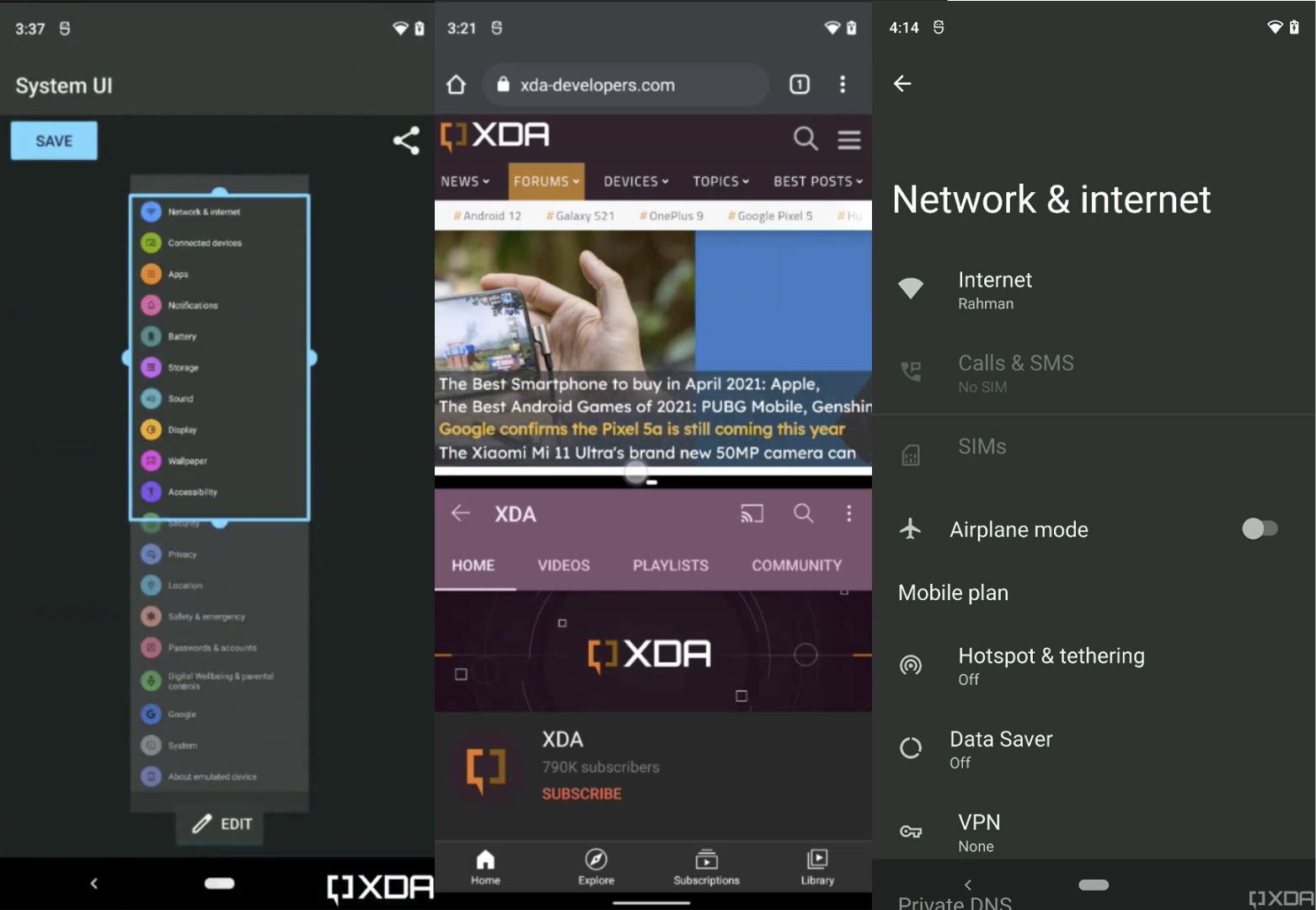Image resolution: width=1316 pixels, height=910 pixels.
Task: Switch to the PLAYLISTS tab
Action: tap(671, 565)
